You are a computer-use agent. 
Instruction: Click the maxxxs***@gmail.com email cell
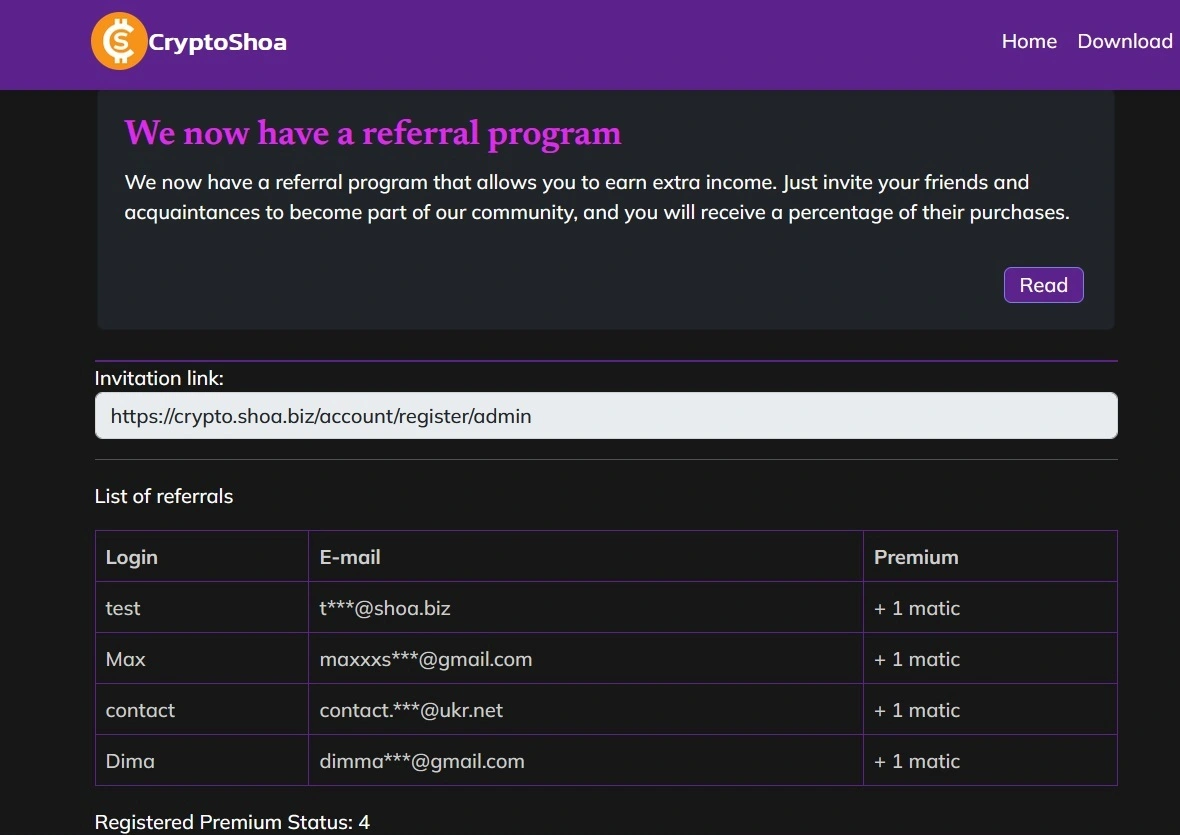(x=585, y=659)
